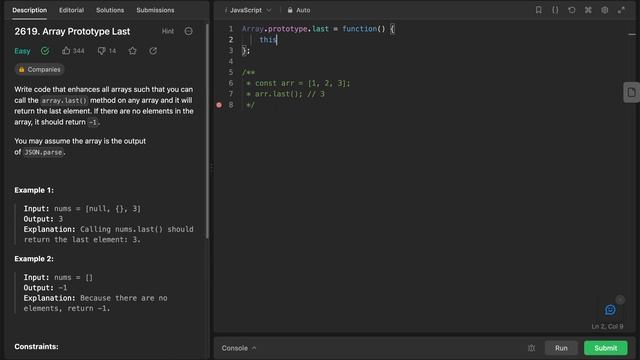640x360 pixels.
Task: Open the more options circle icon beside Hint
Action: (189, 31)
